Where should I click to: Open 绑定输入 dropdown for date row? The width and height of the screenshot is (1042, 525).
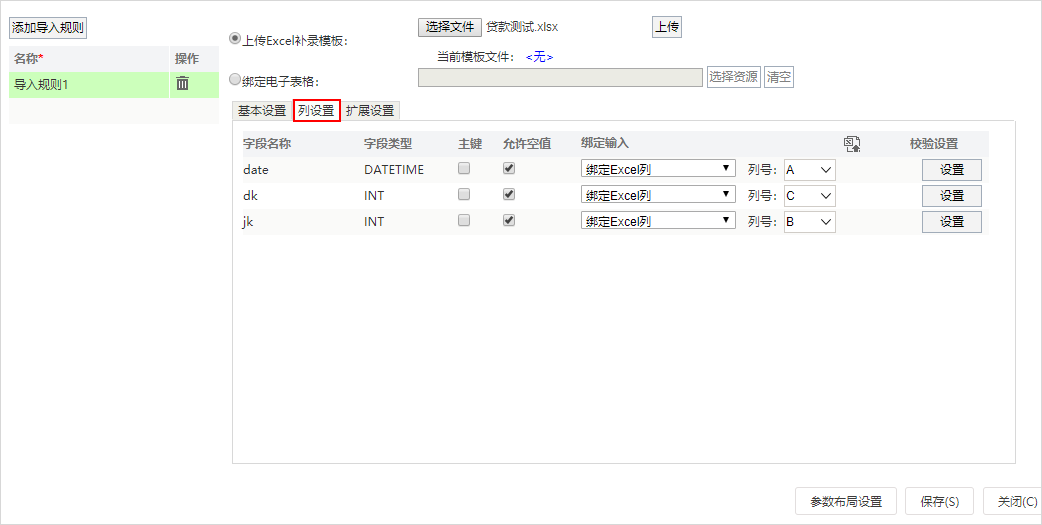coord(658,169)
